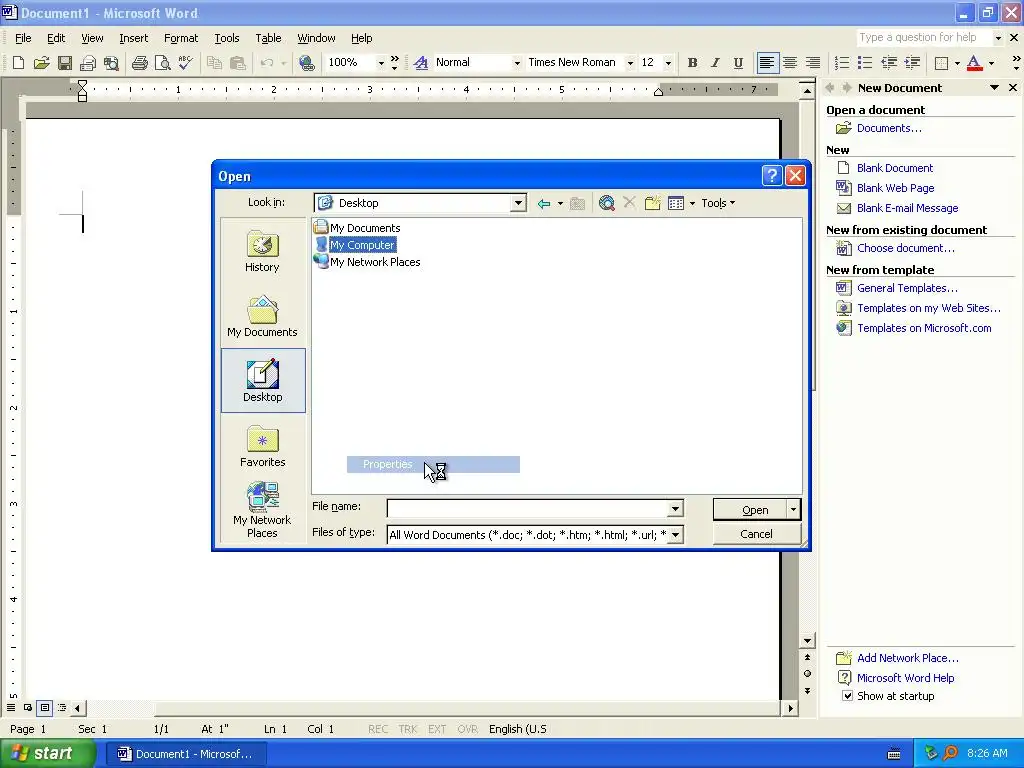Expand the Times New Roman font dropdown

click(630, 63)
